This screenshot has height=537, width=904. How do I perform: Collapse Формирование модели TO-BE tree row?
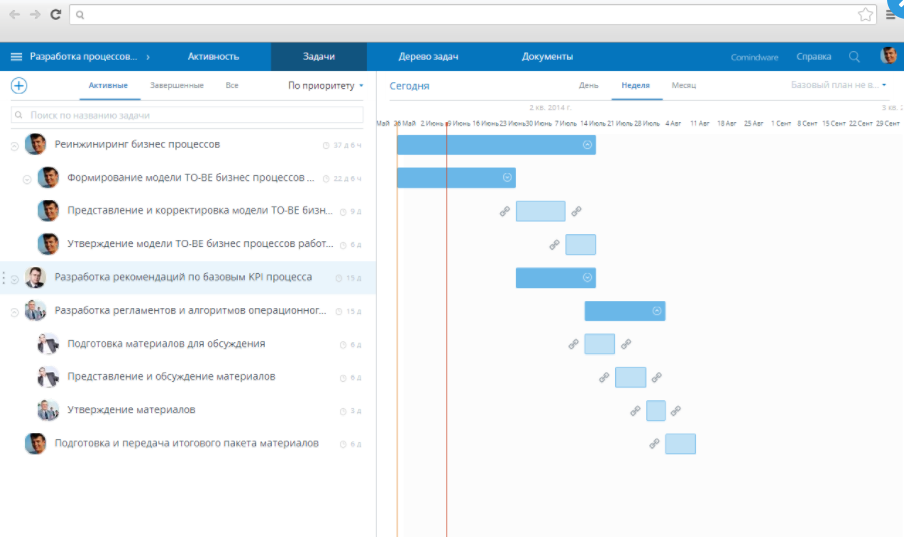click(27, 180)
